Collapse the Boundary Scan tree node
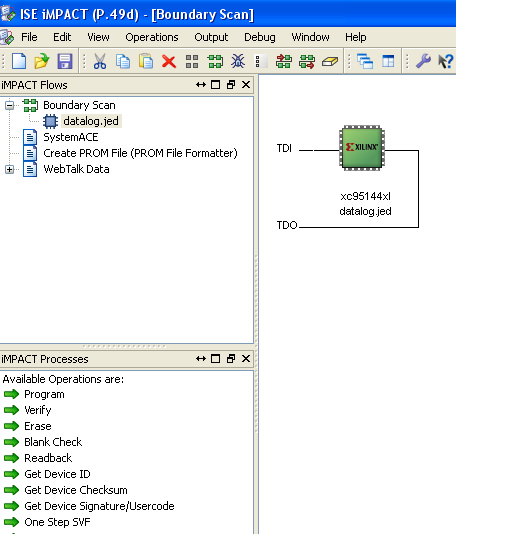 [x=10, y=105]
